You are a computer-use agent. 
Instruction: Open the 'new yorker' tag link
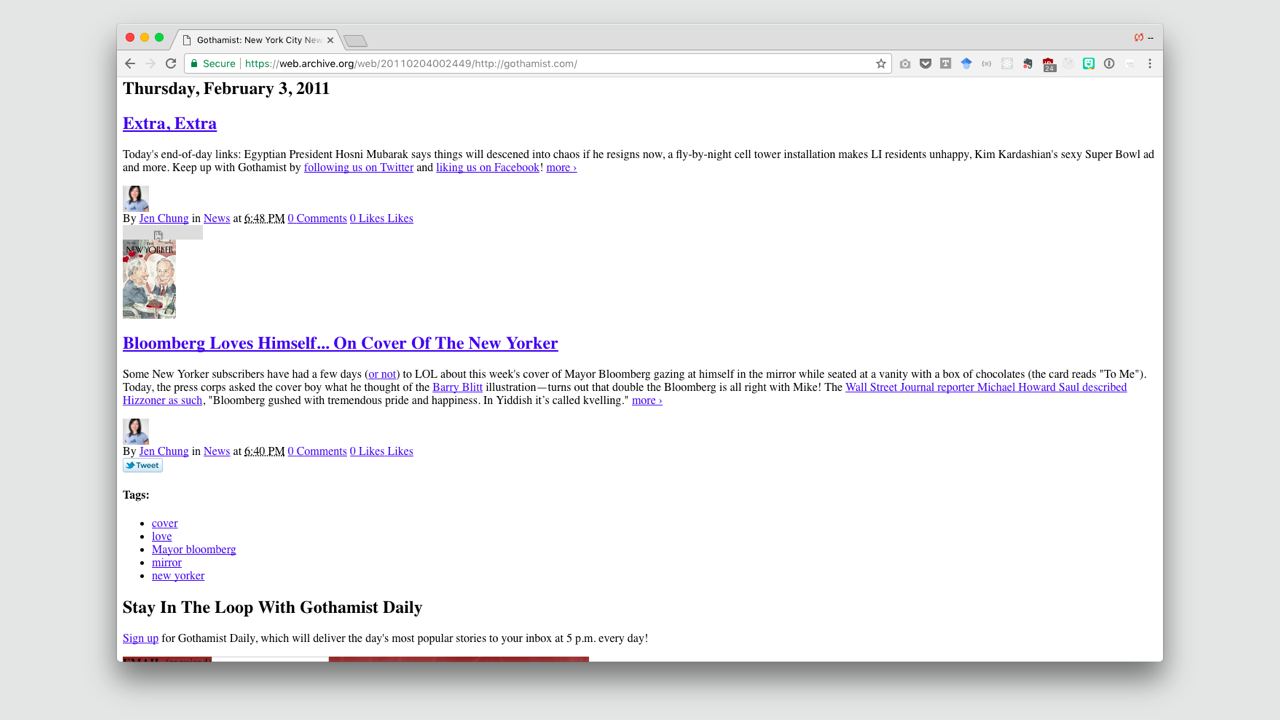tap(178, 575)
